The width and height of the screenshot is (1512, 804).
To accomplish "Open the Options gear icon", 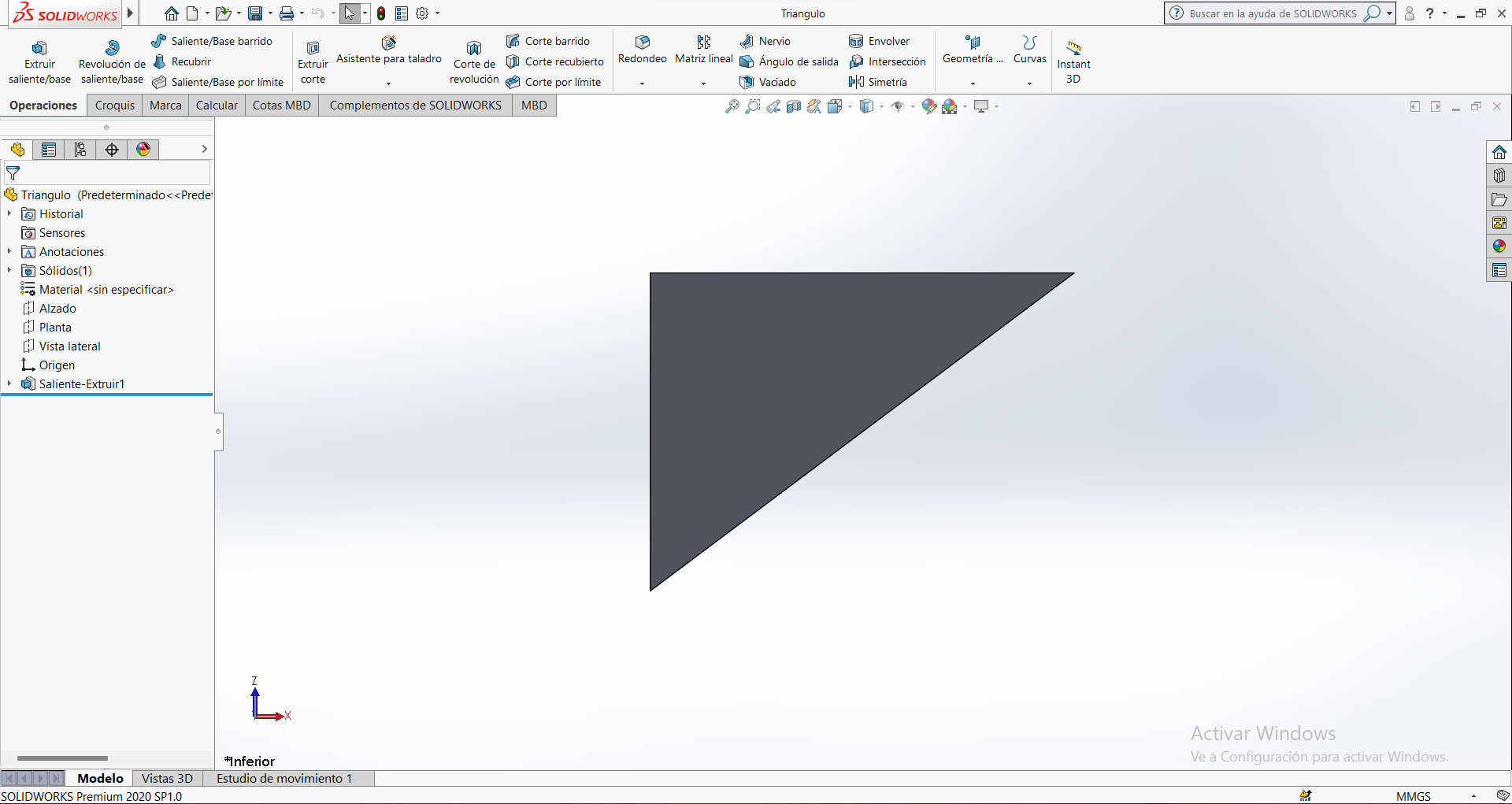I will pyautogui.click(x=422, y=13).
